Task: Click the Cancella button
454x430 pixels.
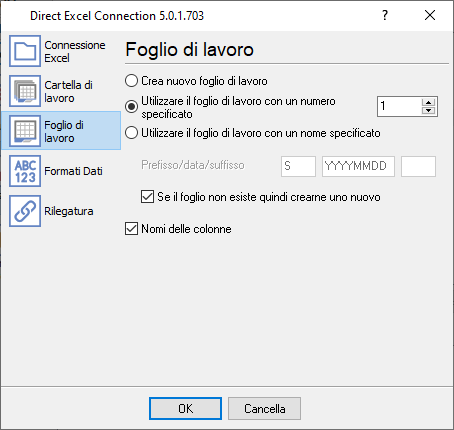Action: tap(264, 408)
